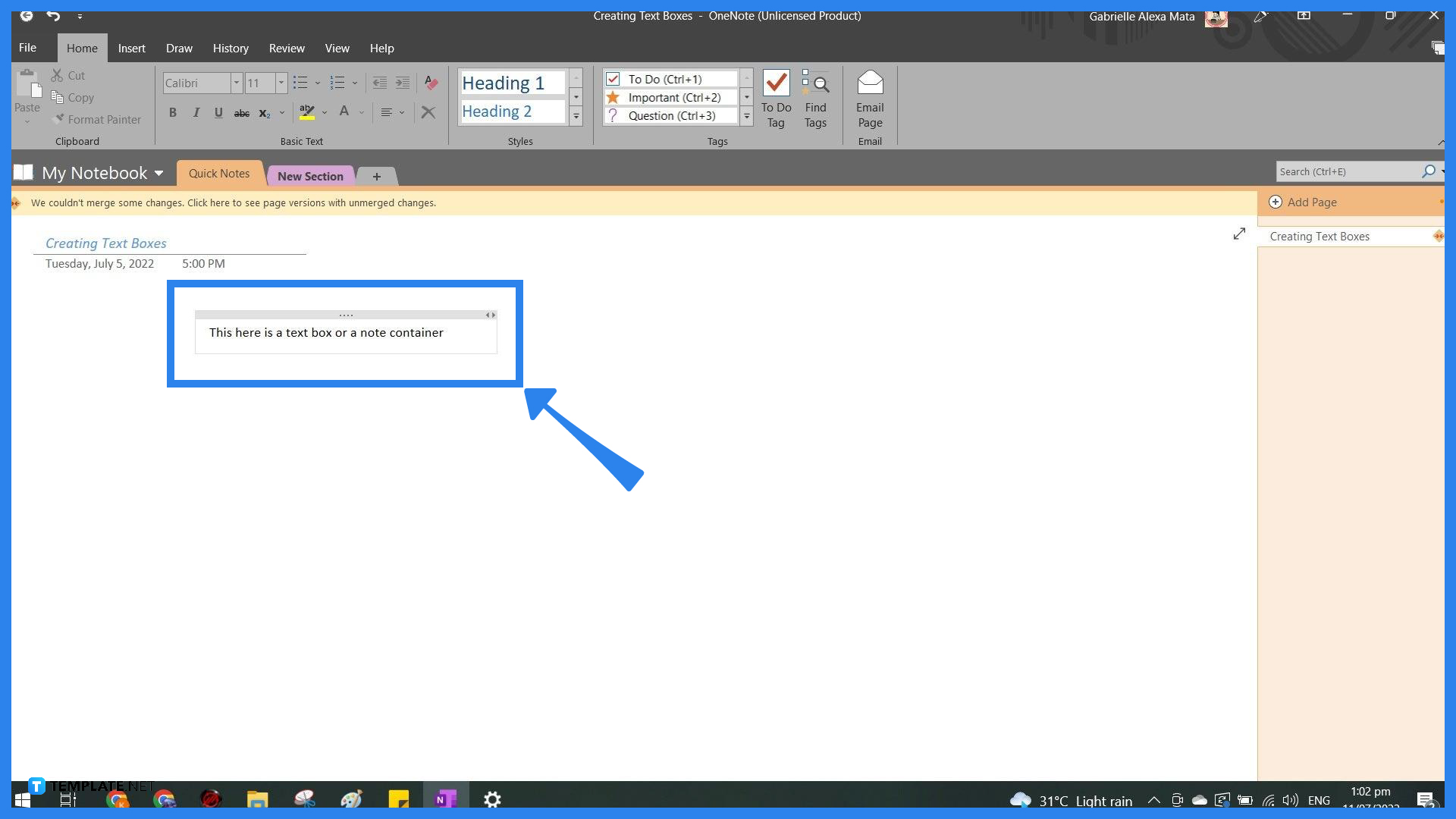
Task: Open the Insert menu tab
Action: coord(131,47)
